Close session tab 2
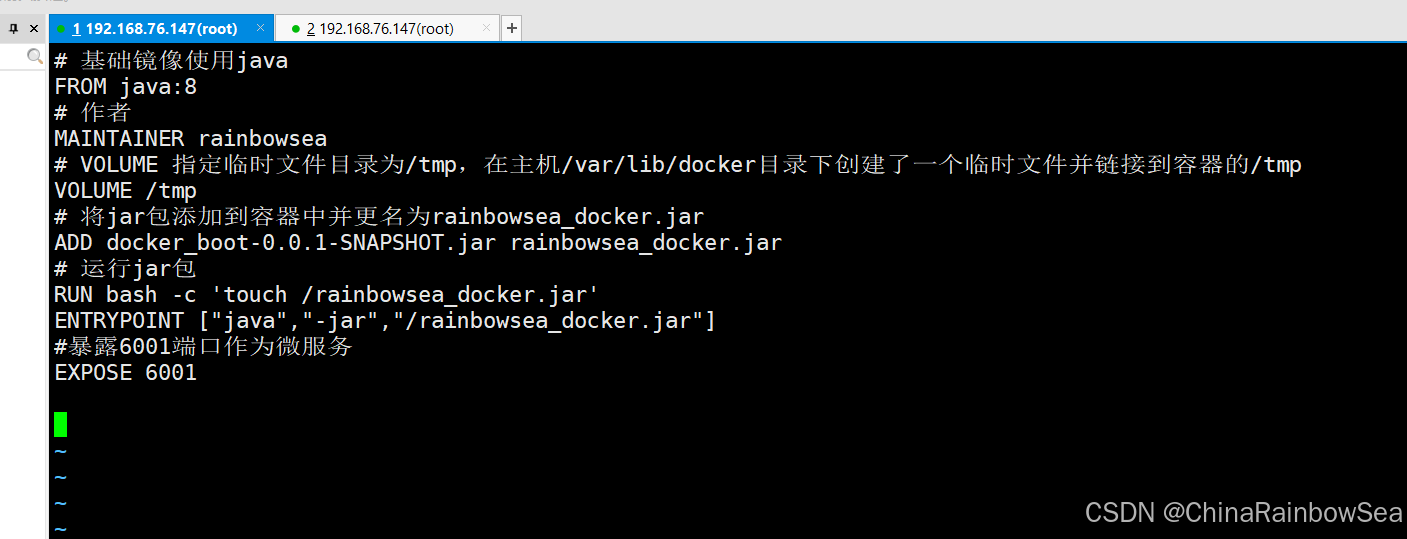 click(x=488, y=29)
